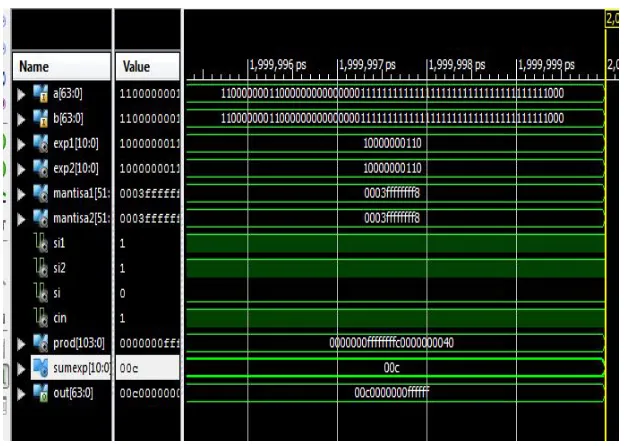The image size is (624, 446).
Task: Click the Value column header
Action: click(148, 66)
